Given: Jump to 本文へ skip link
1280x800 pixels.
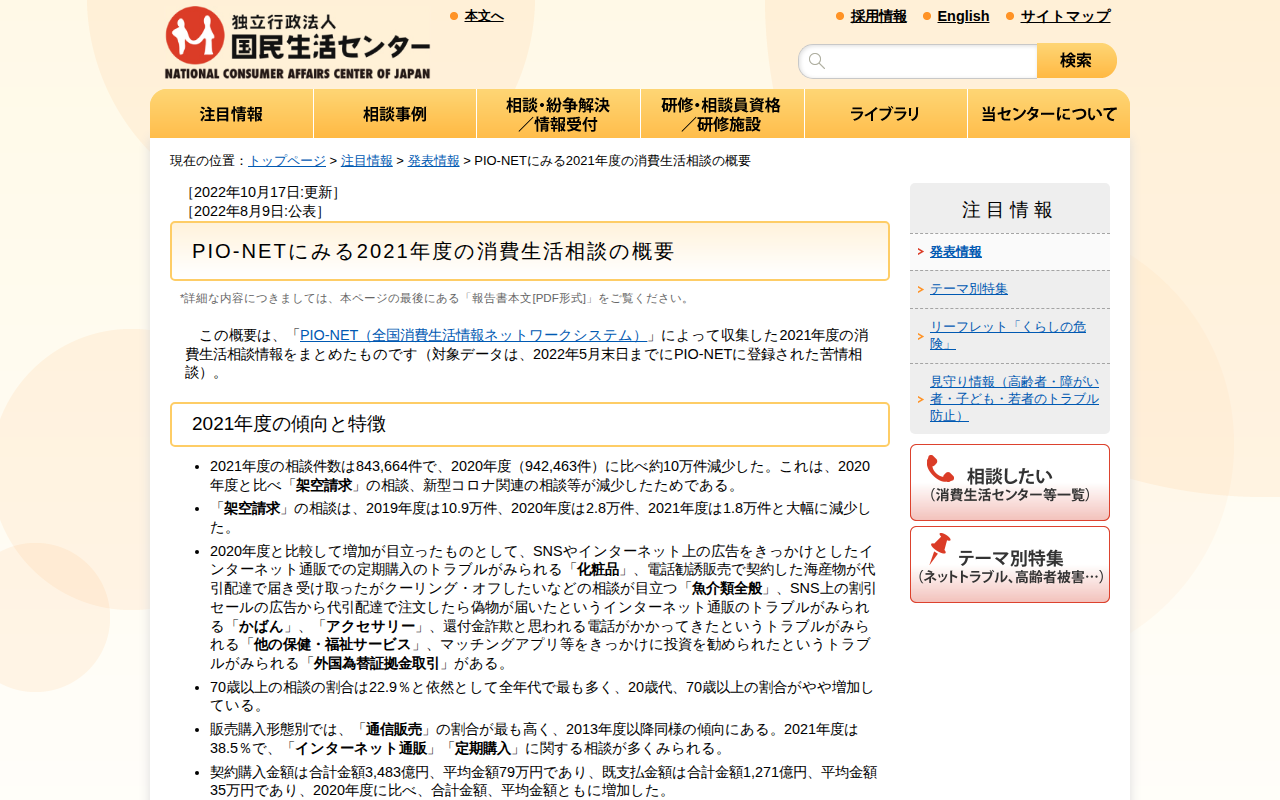Looking at the screenshot, I should (x=484, y=16).
